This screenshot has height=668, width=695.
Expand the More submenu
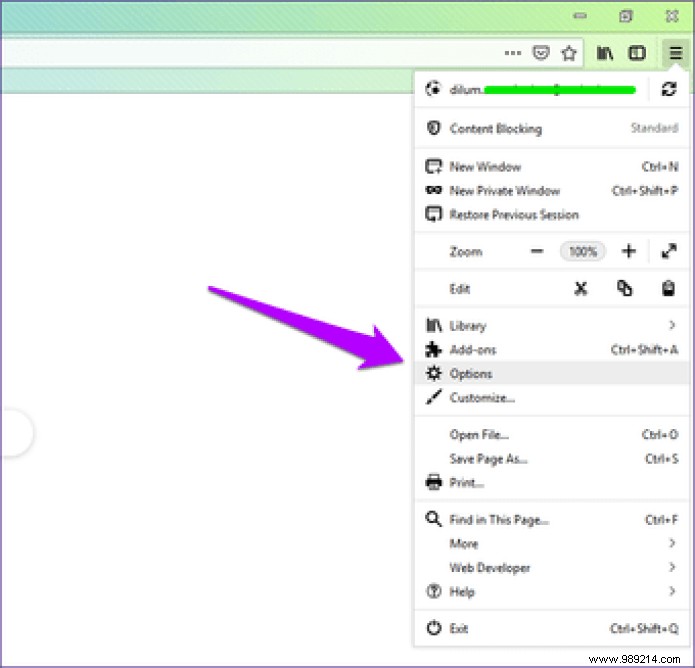pos(552,543)
